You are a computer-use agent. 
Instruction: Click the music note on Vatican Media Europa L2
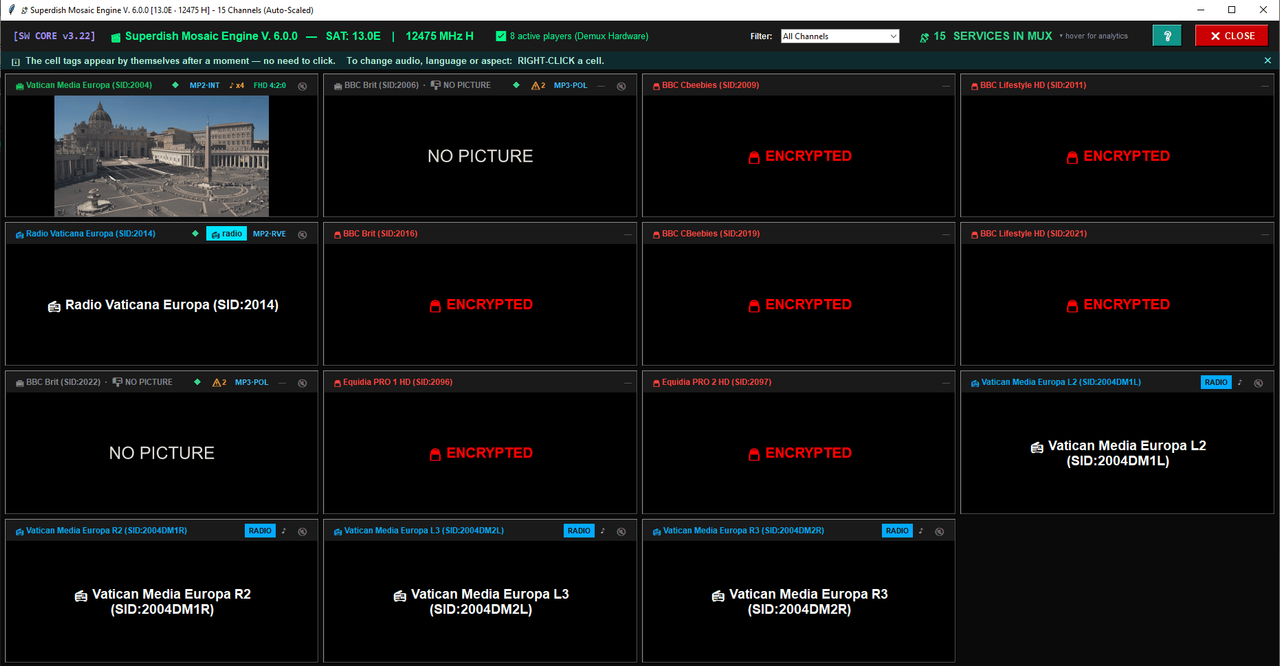[x=1240, y=382]
